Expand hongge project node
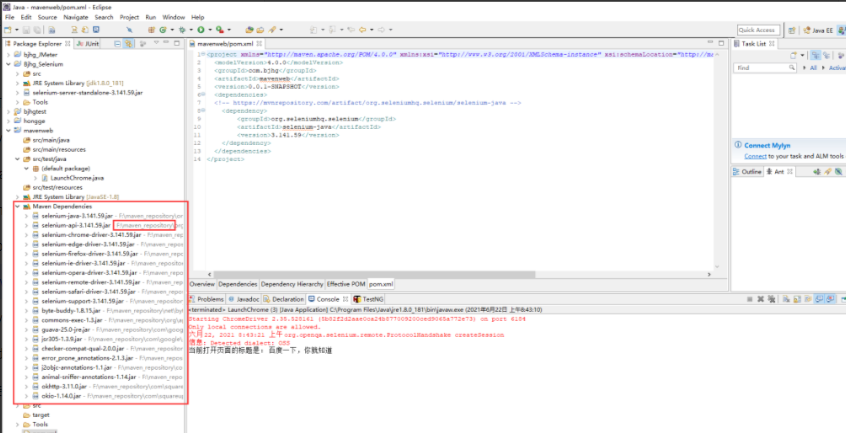The height and width of the screenshot is (433, 846). (x=8, y=121)
